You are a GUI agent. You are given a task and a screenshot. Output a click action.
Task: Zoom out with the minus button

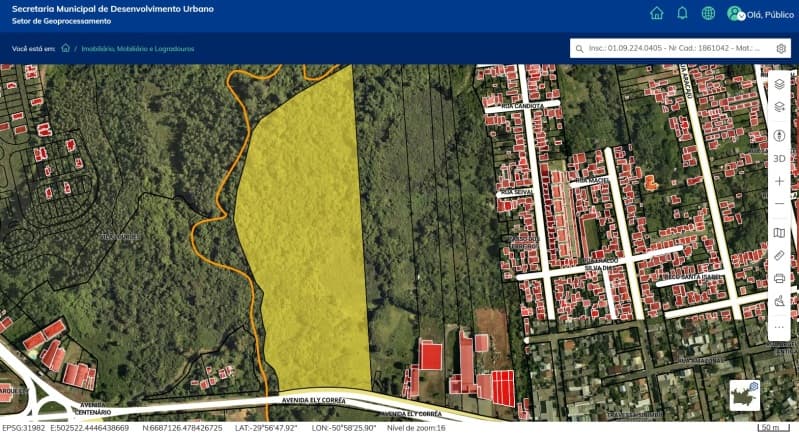(779, 204)
